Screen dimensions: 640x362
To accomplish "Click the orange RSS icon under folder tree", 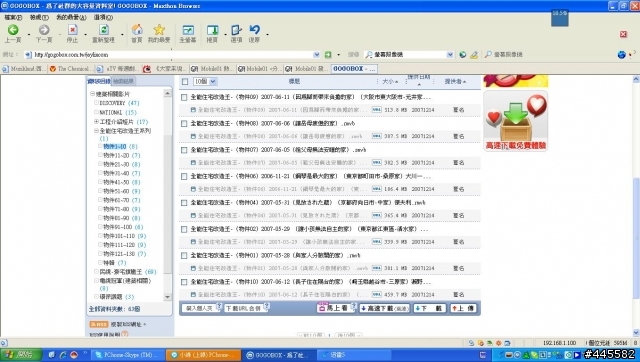I will click(x=98, y=324).
